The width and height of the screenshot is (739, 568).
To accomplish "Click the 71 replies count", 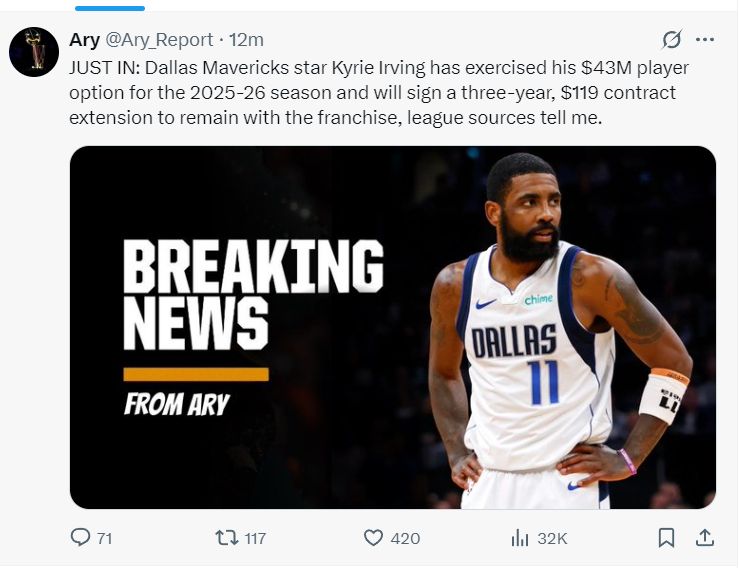I will tap(105, 538).
